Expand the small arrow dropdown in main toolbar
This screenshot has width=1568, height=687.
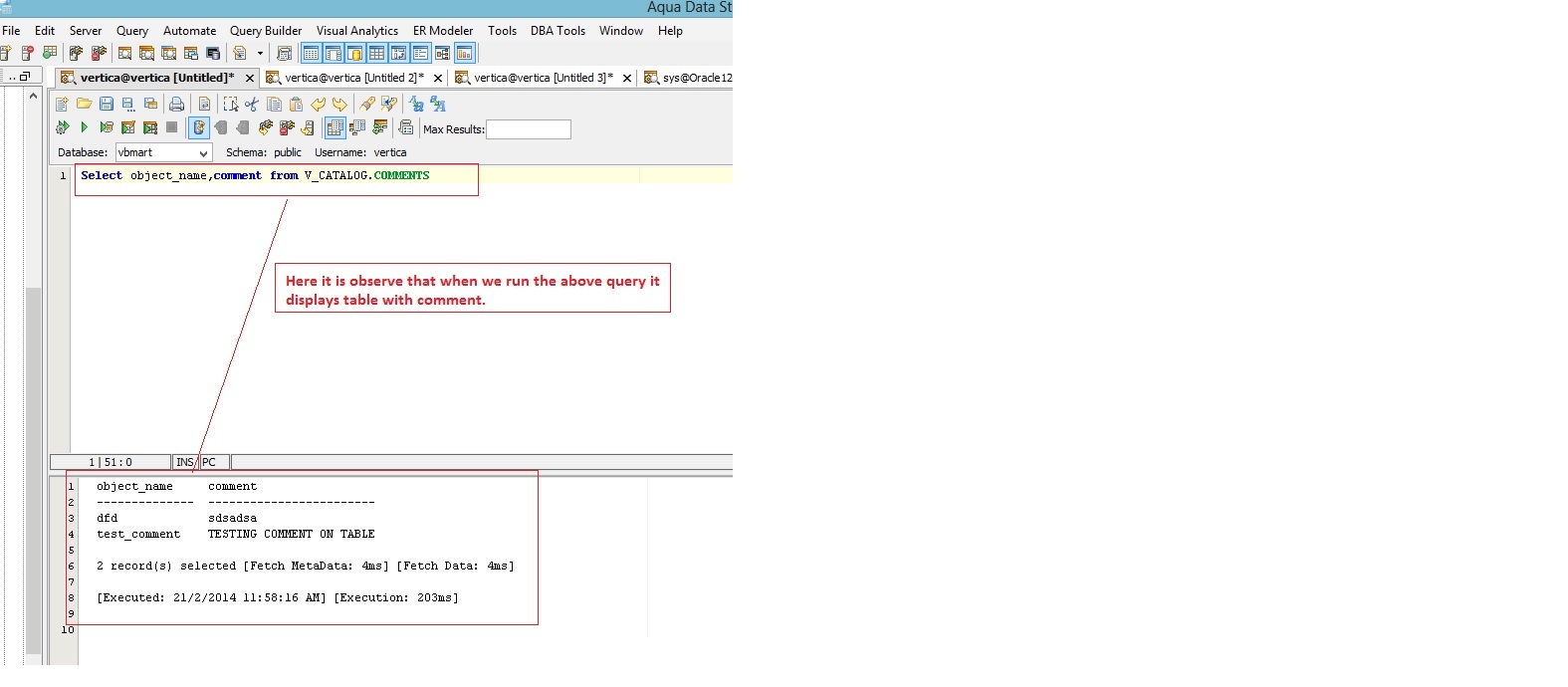pos(260,53)
